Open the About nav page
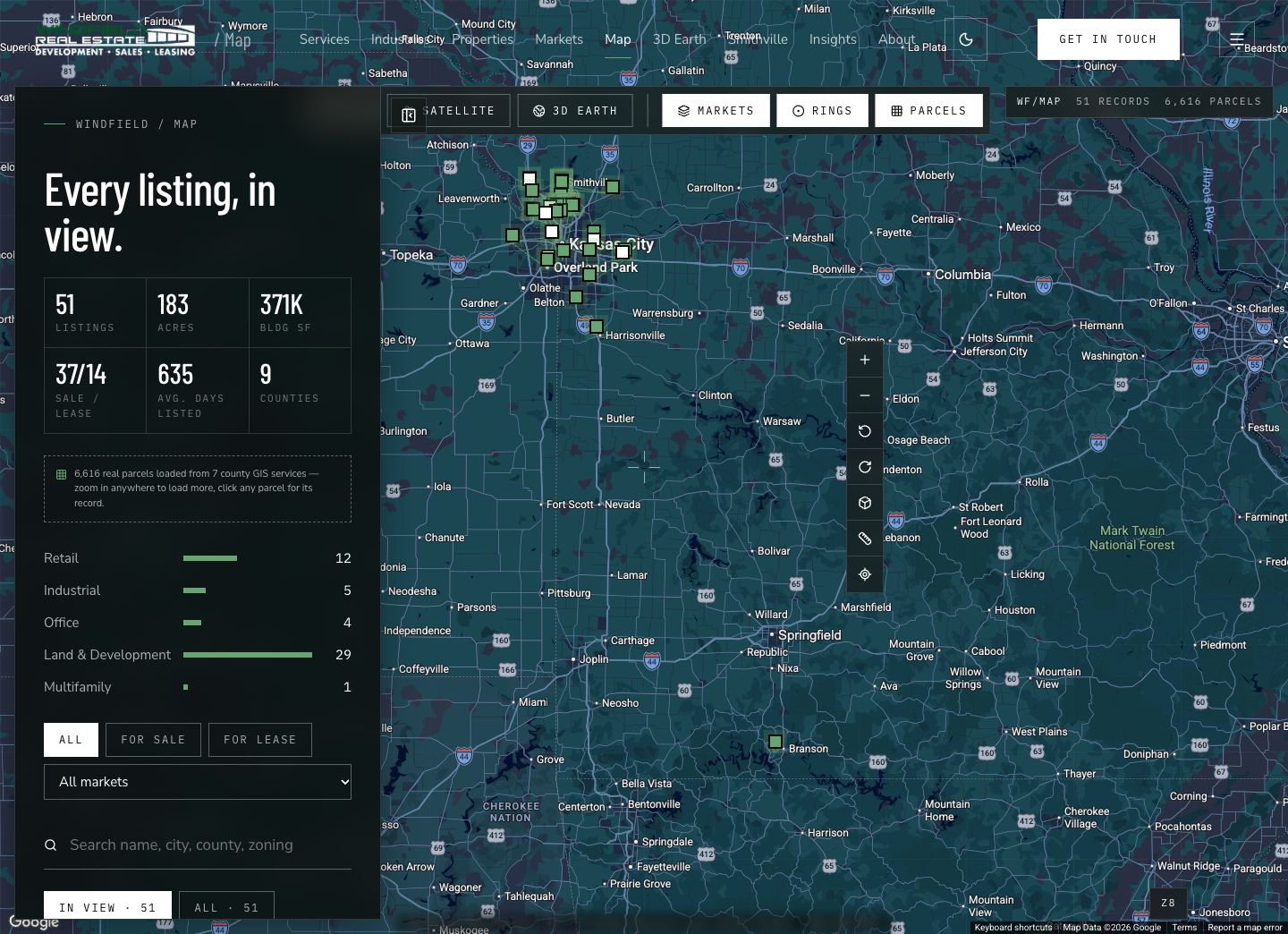 (896, 39)
